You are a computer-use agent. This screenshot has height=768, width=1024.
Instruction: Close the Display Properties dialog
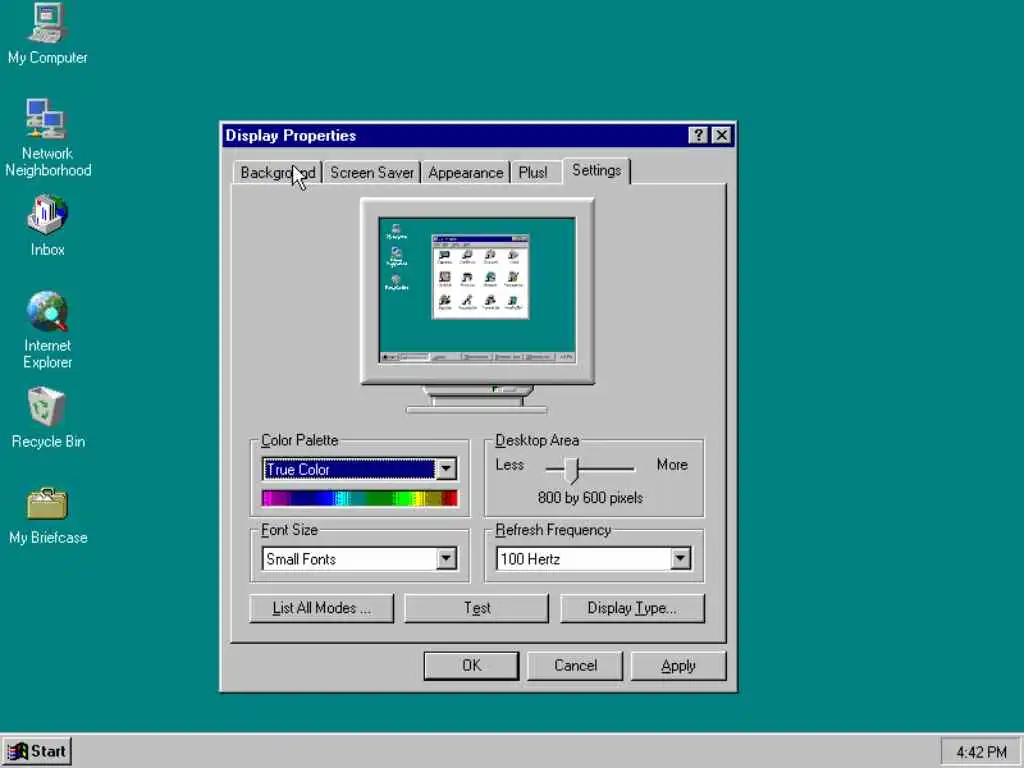click(x=721, y=135)
